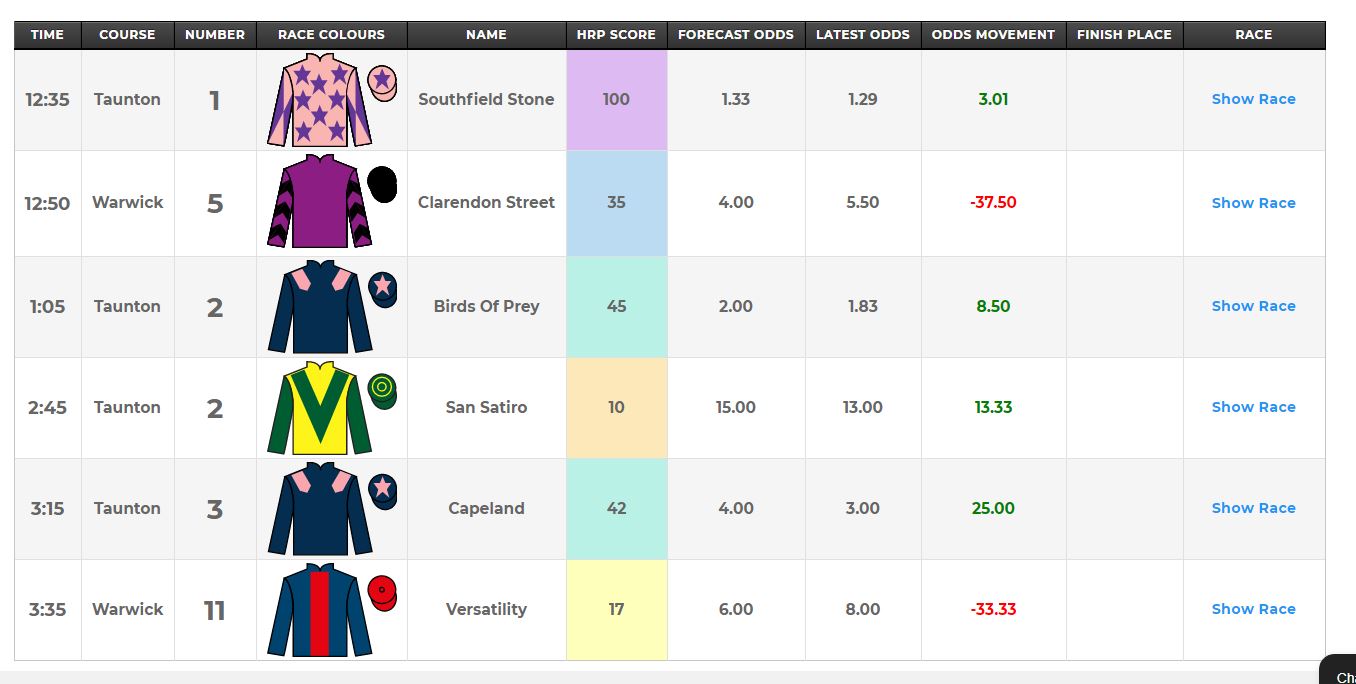Viewport: 1356px width, 684px height.
Task: Click Southfield Stone's pink star jockey silks
Action: tap(319, 100)
